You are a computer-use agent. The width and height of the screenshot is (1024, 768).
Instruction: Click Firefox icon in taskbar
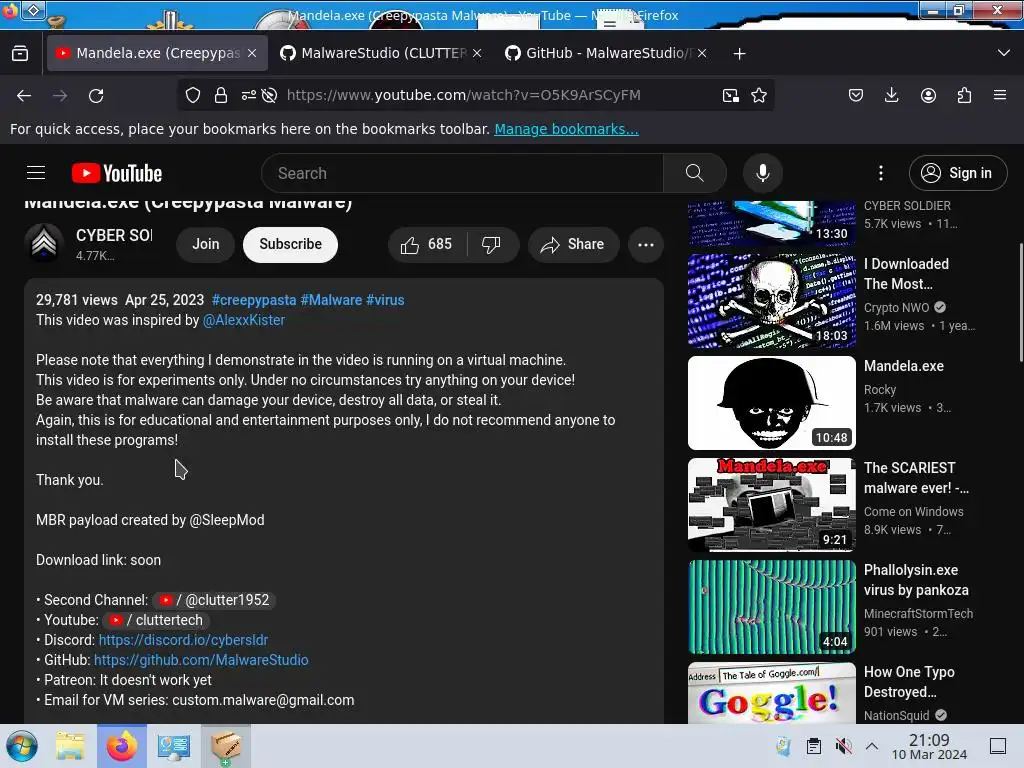121,746
